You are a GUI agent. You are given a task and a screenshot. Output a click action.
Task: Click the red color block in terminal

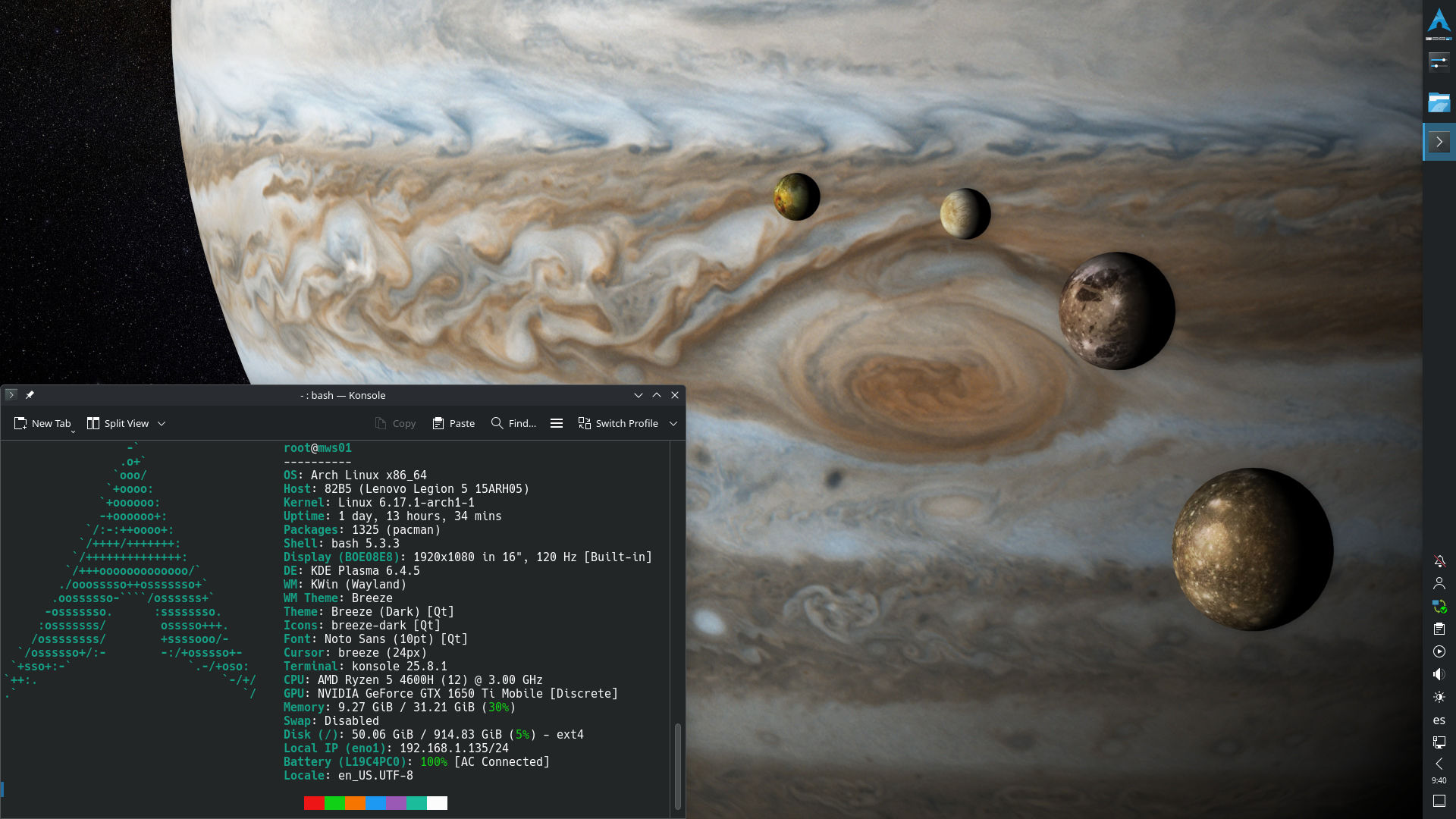tap(314, 803)
